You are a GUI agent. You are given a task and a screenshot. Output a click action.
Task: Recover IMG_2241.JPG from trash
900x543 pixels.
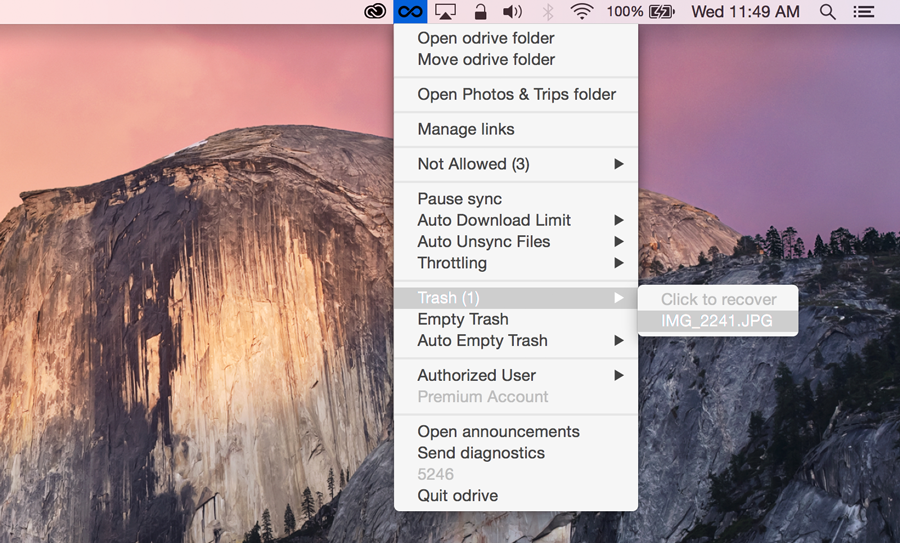[x=717, y=321]
